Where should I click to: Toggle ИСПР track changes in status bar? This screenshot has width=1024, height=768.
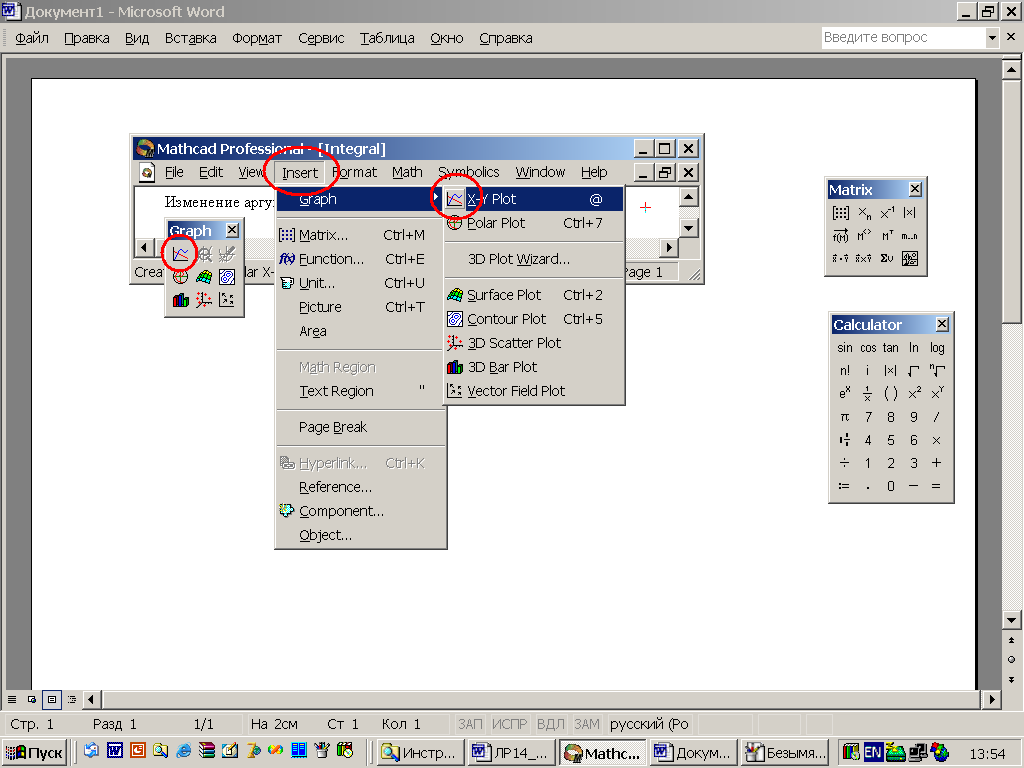[509, 724]
